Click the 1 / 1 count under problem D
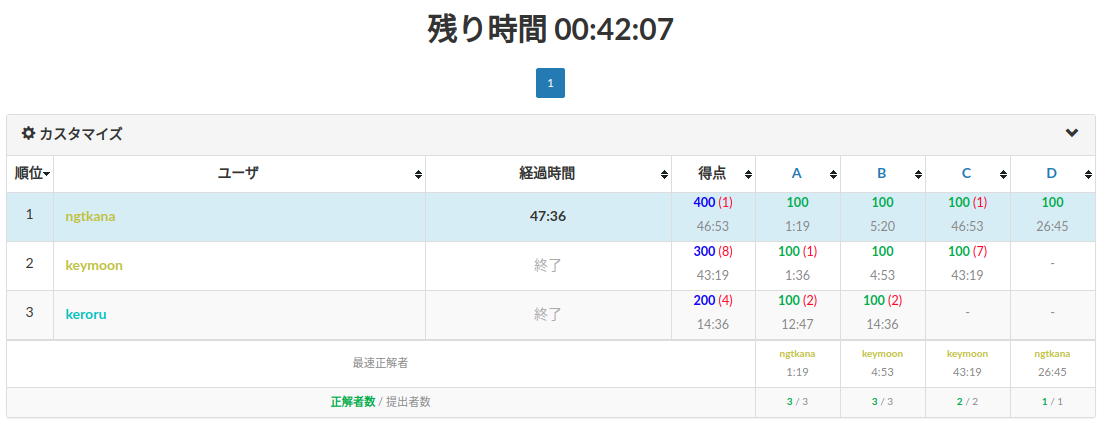The image size is (1098, 423). [x=1052, y=402]
